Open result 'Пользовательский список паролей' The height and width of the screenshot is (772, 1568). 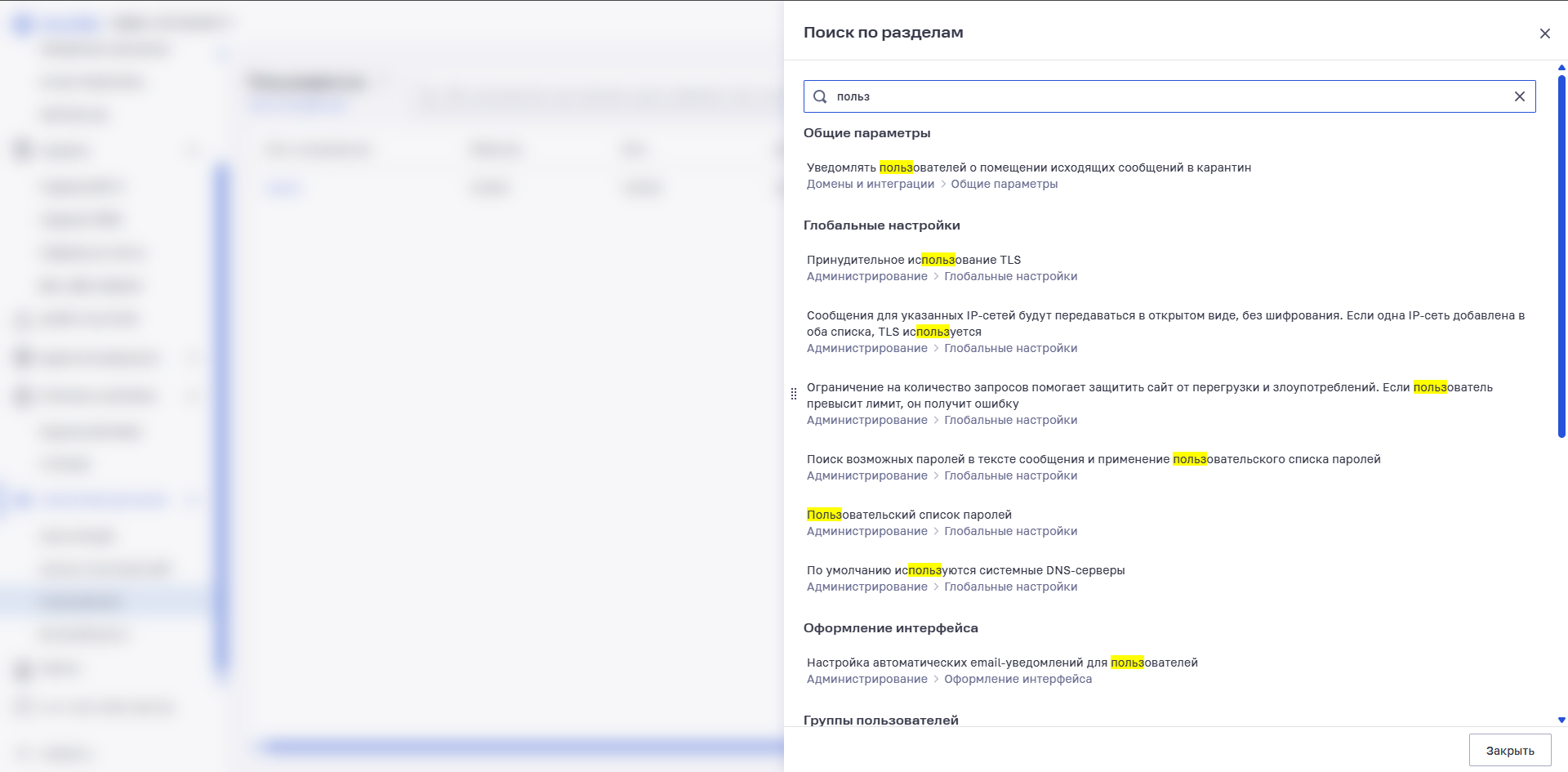coord(909,515)
